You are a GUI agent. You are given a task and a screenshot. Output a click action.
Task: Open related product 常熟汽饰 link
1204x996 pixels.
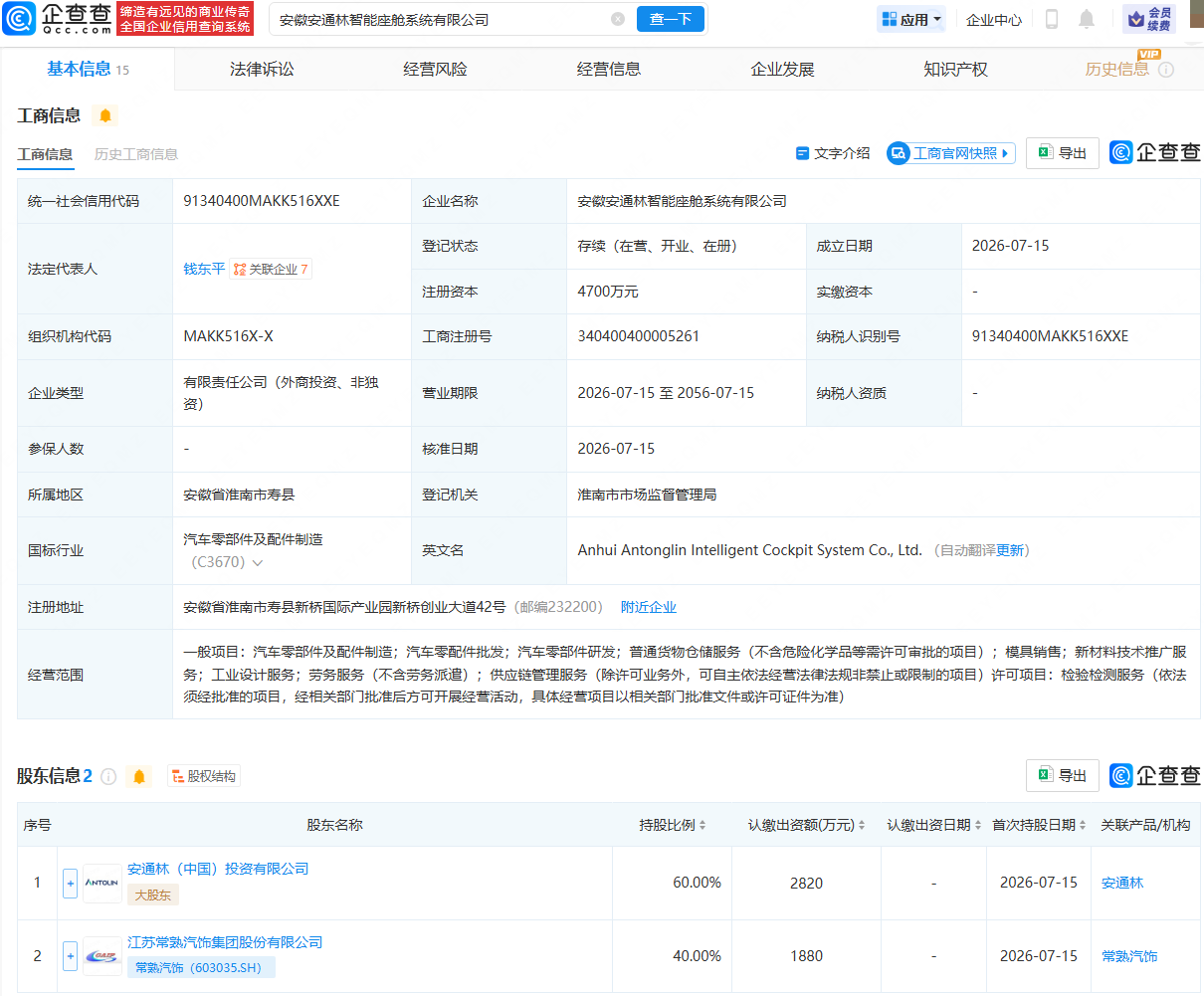click(1129, 956)
